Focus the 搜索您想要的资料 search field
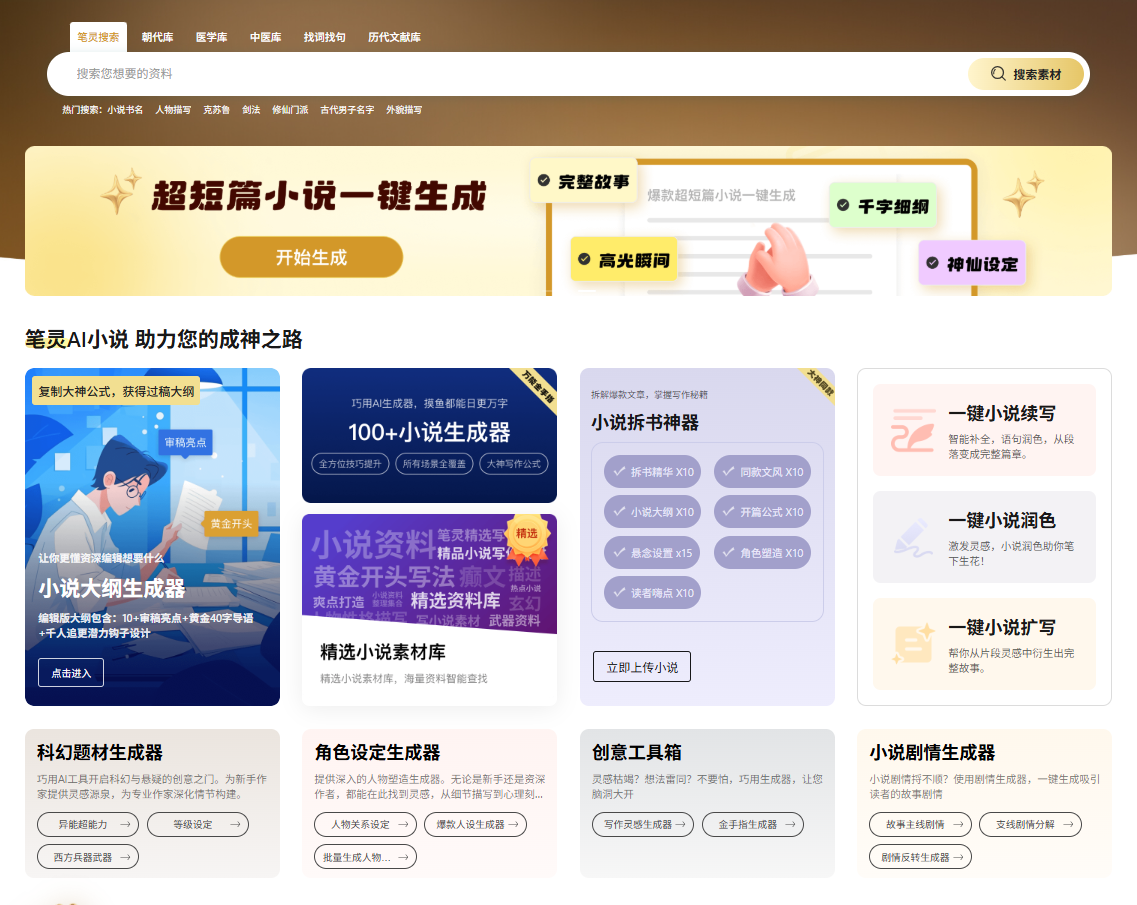1137x905 pixels. [508, 74]
